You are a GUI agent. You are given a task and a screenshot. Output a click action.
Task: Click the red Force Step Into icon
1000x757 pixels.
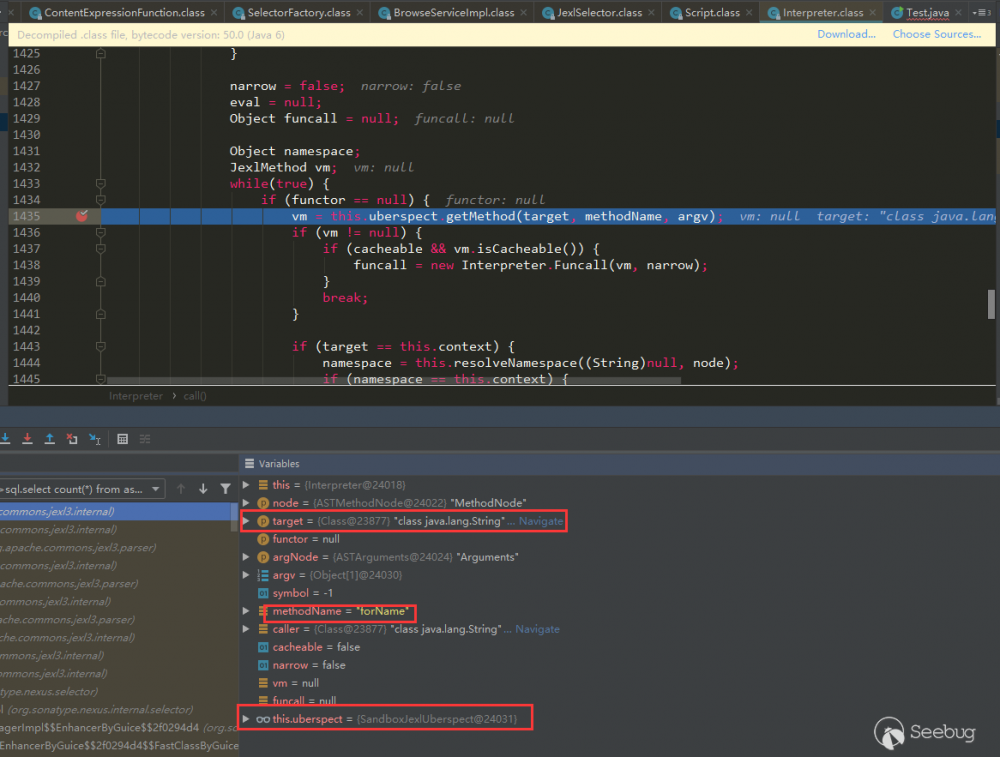tap(27, 439)
